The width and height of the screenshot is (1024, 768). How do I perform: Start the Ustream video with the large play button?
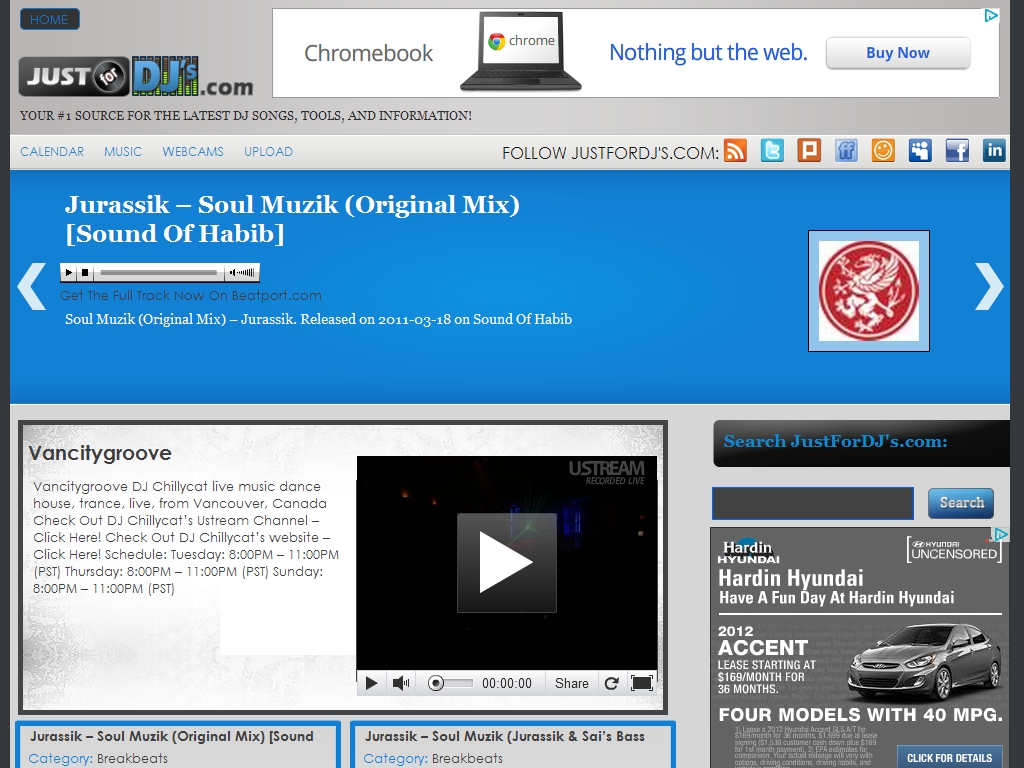tap(507, 562)
